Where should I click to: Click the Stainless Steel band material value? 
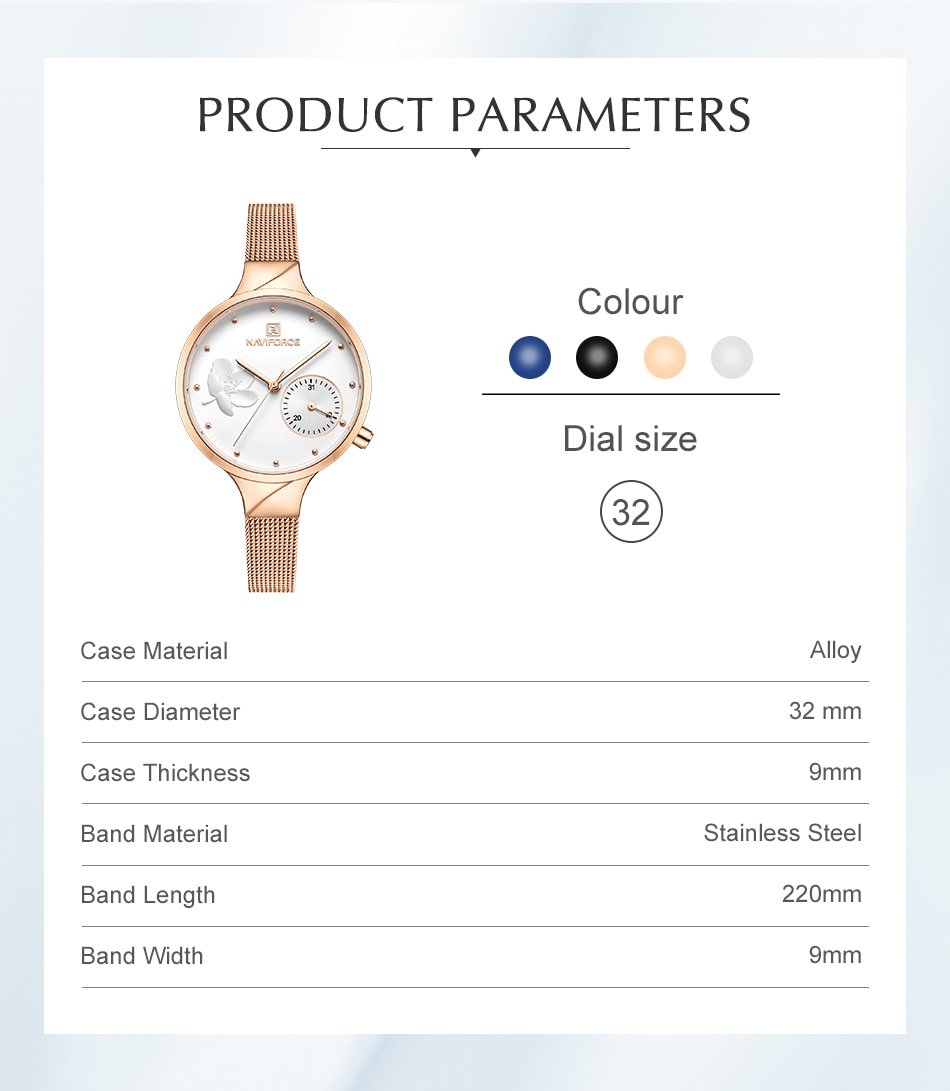[782, 833]
